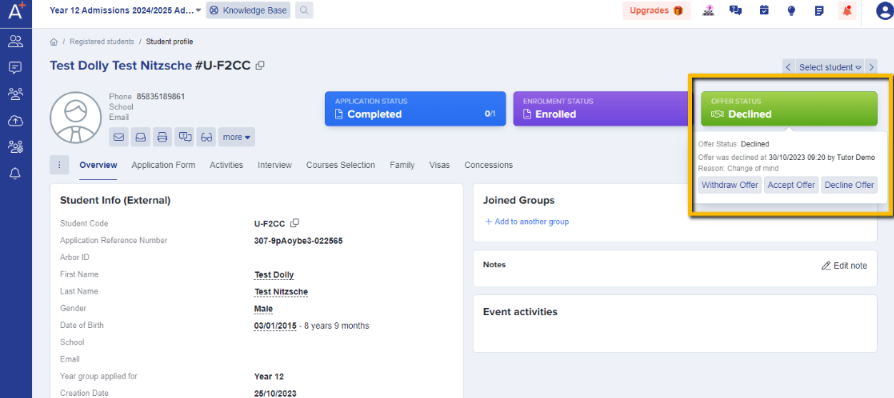
Task: Click the A+ logo in sidebar
Action: pyautogui.click(x=16, y=10)
